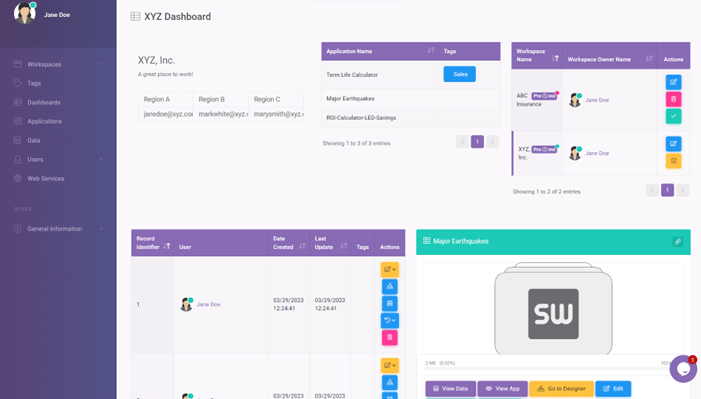Image resolution: width=701 pixels, height=399 pixels.
Task: Click the General Information info icon
Action: (x=17, y=229)
